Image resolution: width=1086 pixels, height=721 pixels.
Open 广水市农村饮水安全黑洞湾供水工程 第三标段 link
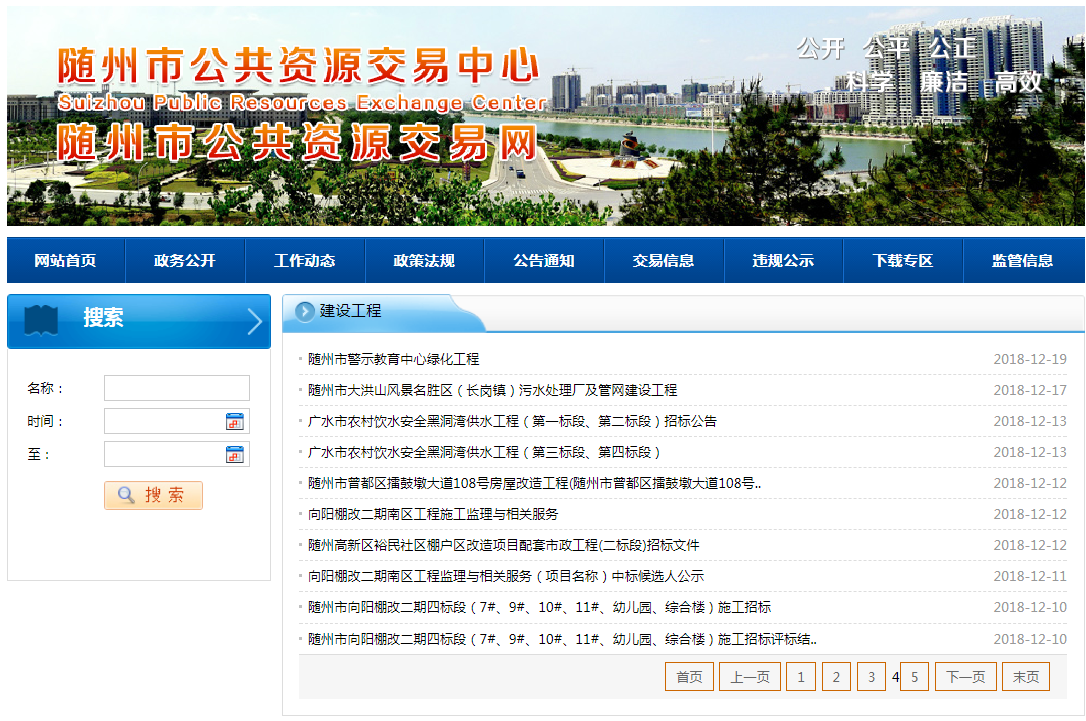tap(484, 452)
